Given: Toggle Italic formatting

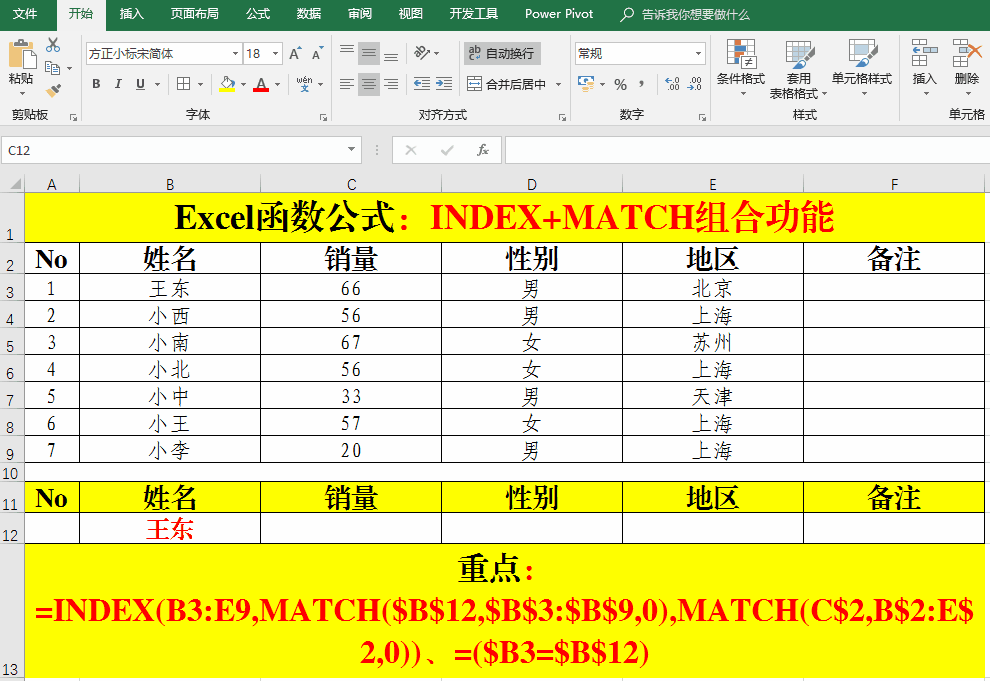Looking at the screenshot, I should coord(118,84).
